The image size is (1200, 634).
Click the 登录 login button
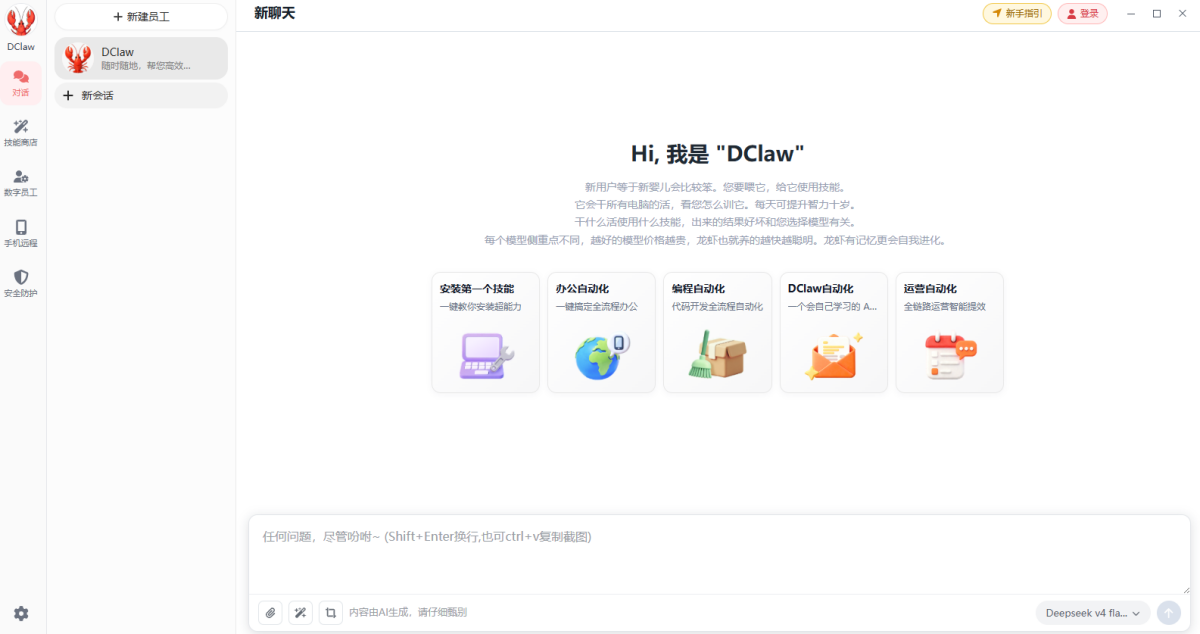click(1083, 14)
